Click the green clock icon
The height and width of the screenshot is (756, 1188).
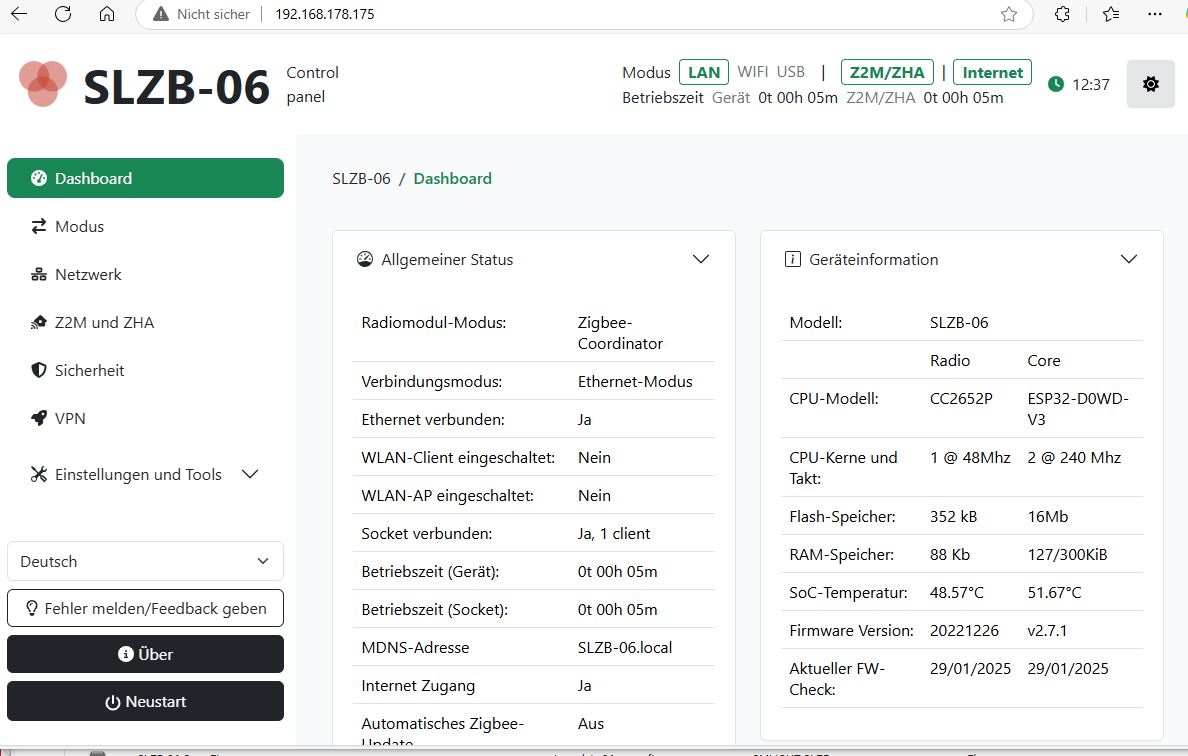[1055, 84]
